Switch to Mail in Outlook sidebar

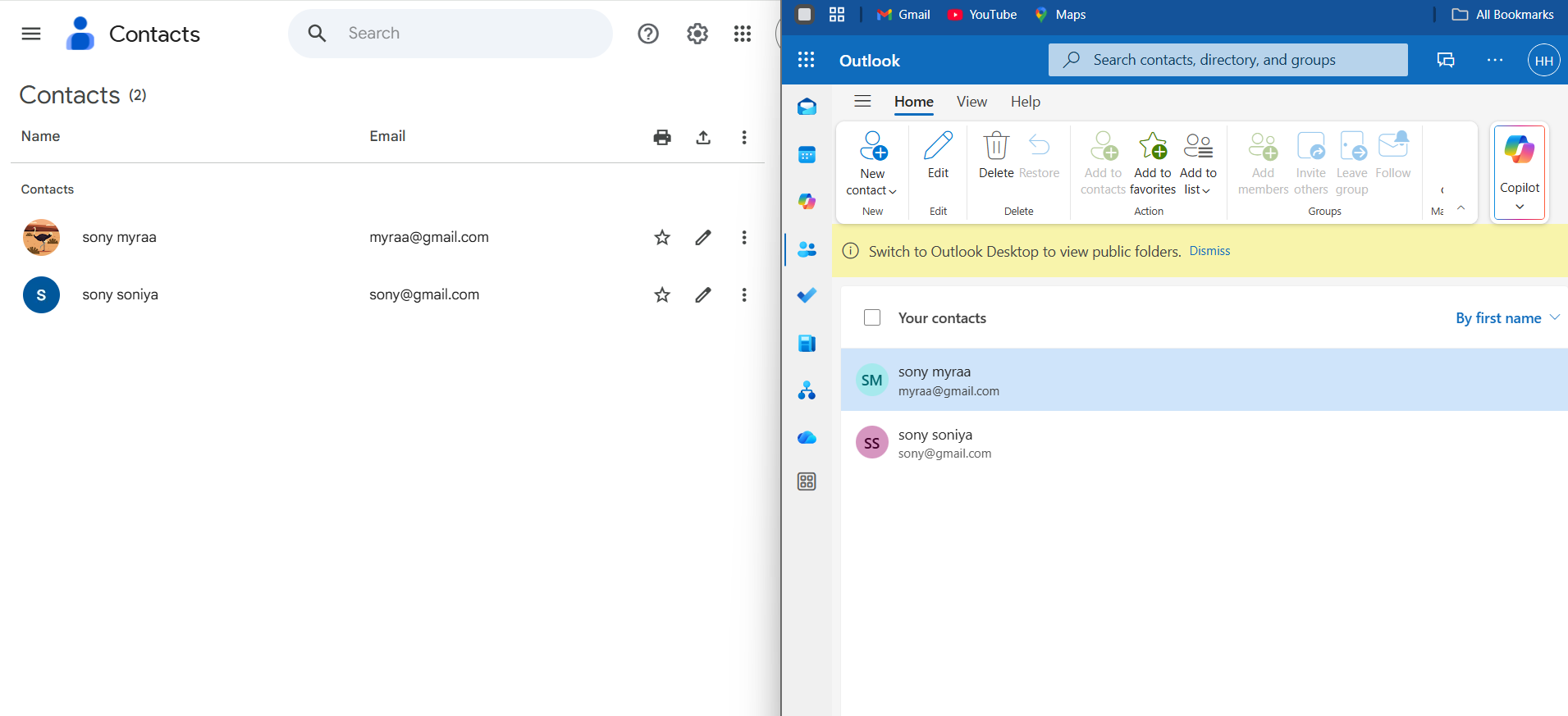pyautogui.click(x=807, y=107)
